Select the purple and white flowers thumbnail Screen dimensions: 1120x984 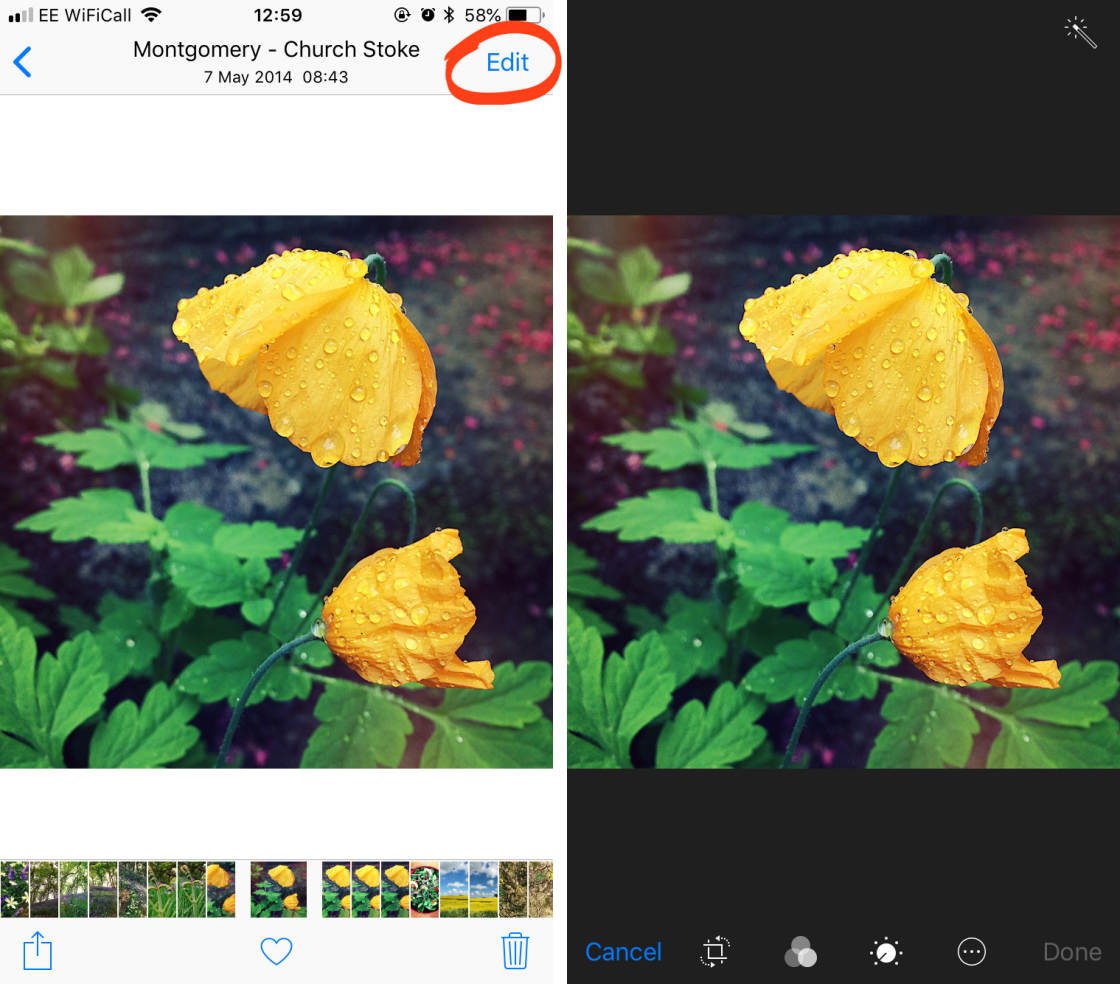coord(14,889)
